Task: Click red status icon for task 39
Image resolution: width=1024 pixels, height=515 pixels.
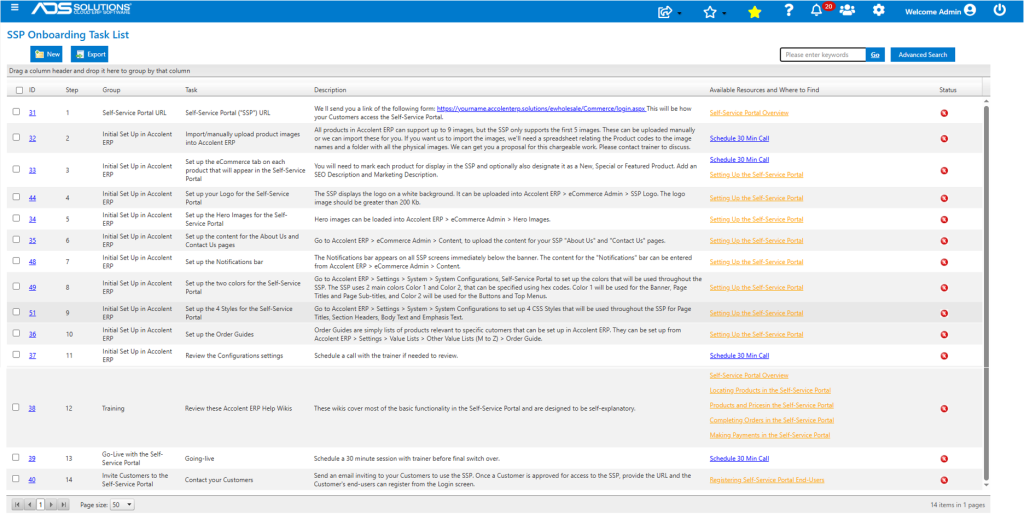Action: pos(944,458)
